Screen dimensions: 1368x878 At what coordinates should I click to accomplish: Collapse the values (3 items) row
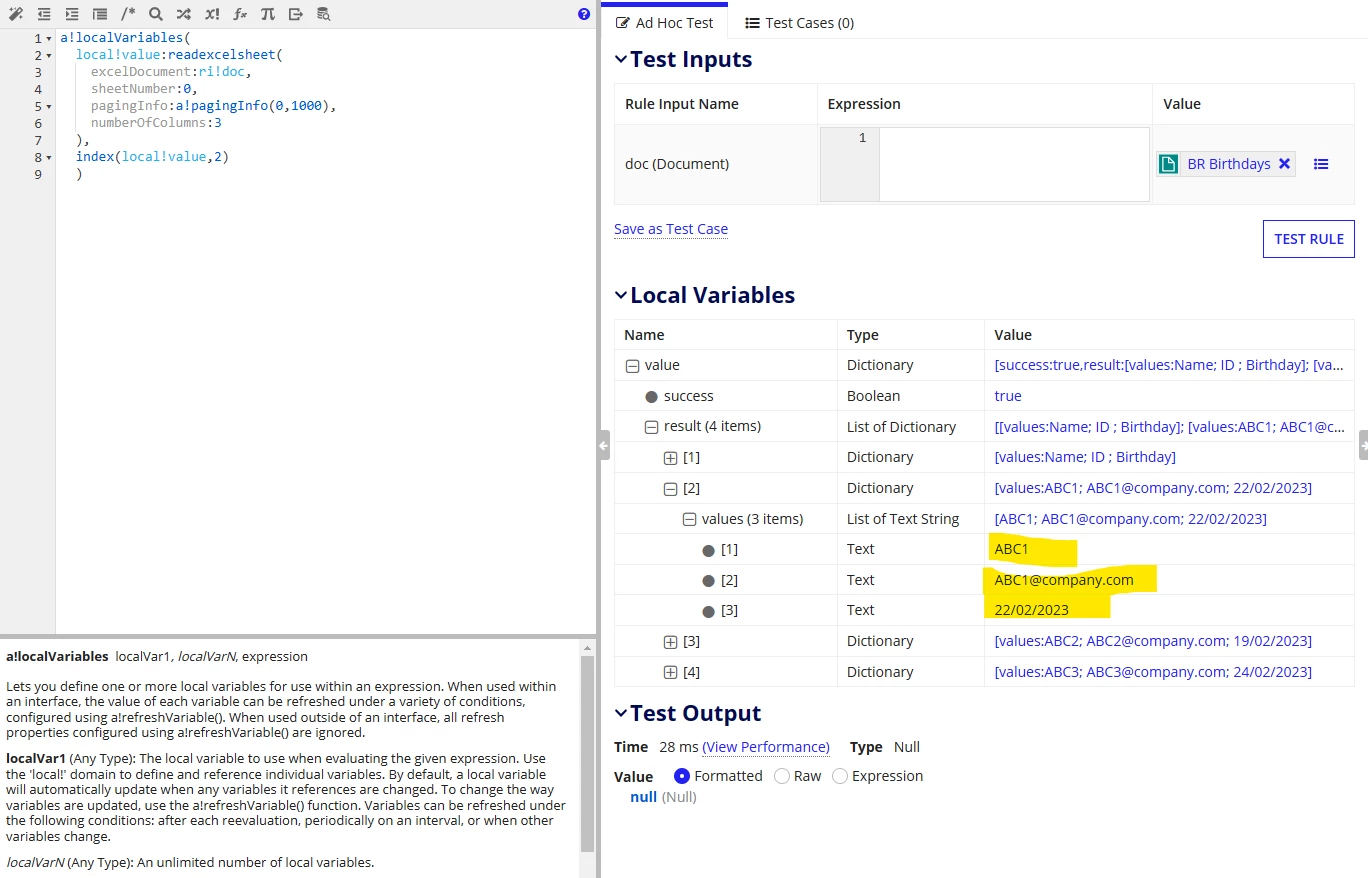point(689,519)
